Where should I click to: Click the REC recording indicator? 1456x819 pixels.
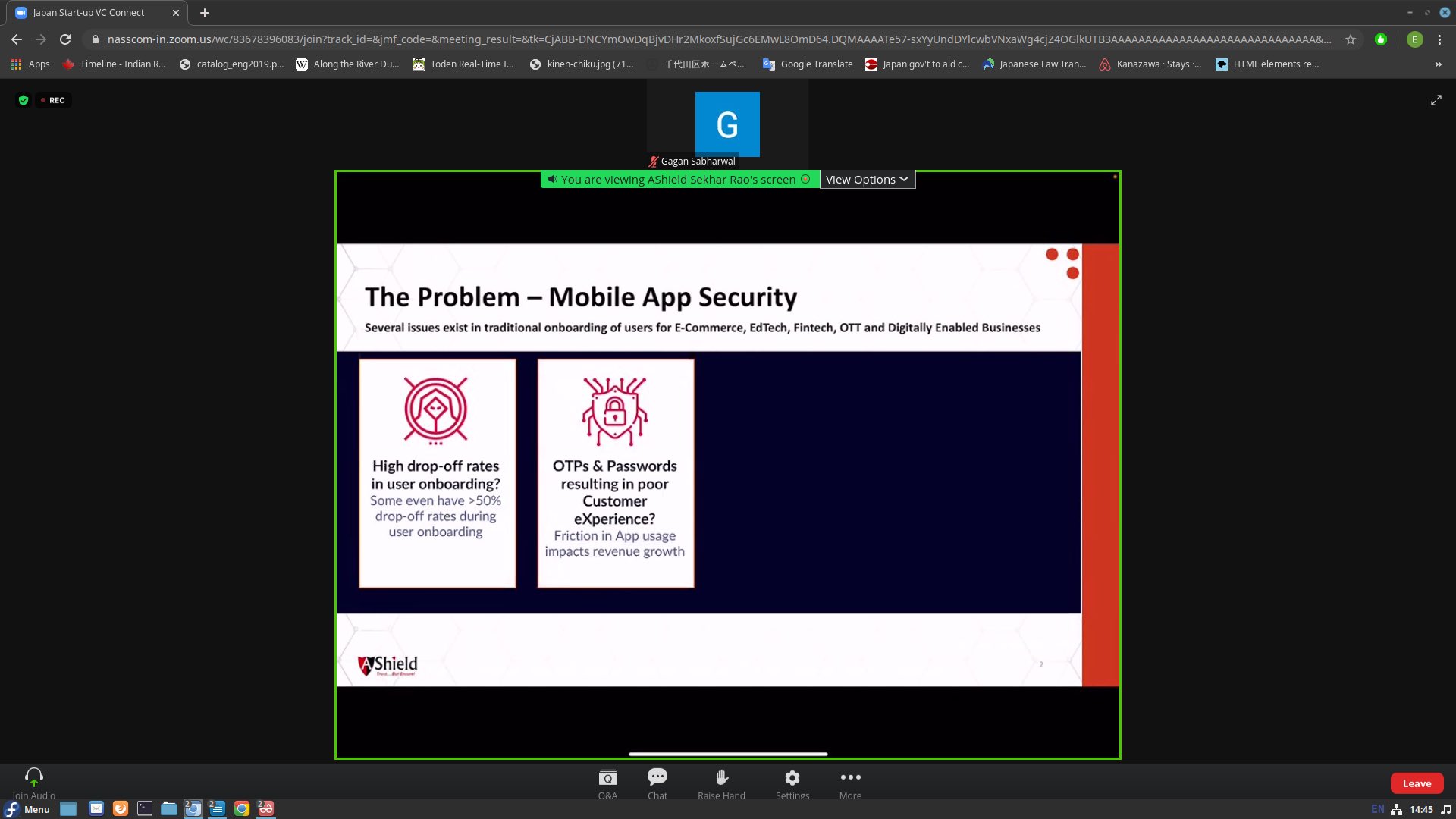point(53,100)
